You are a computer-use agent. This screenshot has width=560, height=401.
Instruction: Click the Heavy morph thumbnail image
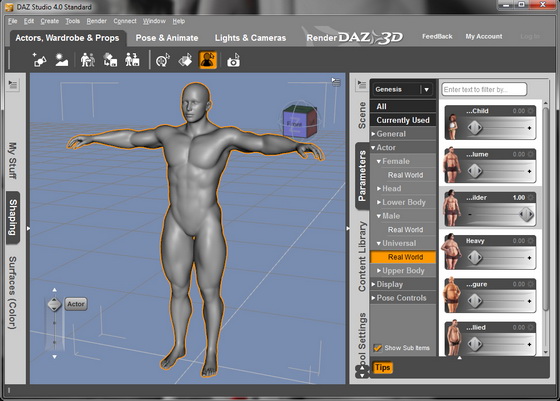coord(452,251)
